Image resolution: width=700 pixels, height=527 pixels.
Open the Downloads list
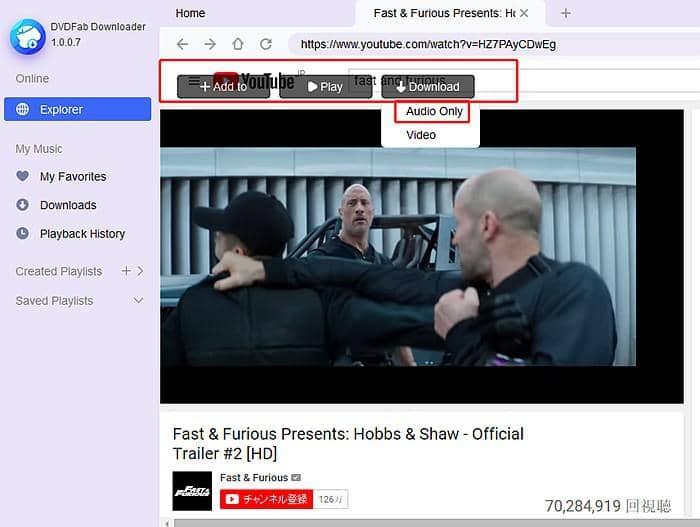point(68,205)
